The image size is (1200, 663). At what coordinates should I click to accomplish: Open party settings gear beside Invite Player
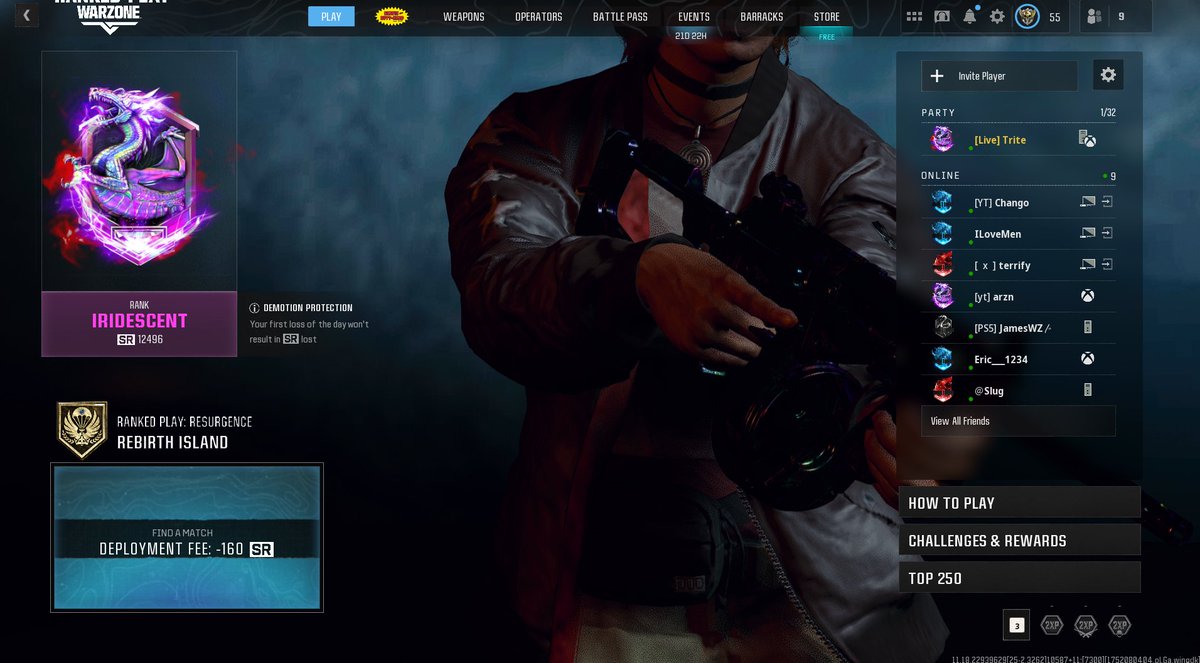click(1108, 75)
